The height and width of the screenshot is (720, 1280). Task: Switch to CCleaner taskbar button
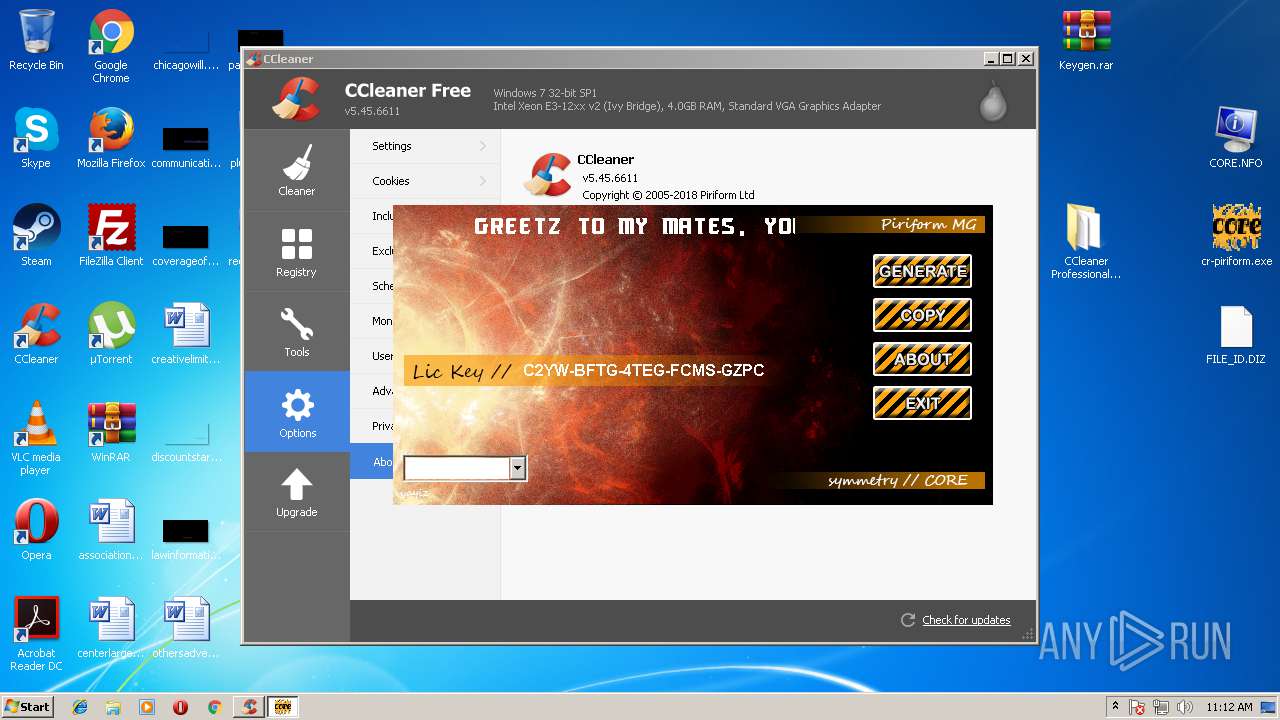coord(248,706)
